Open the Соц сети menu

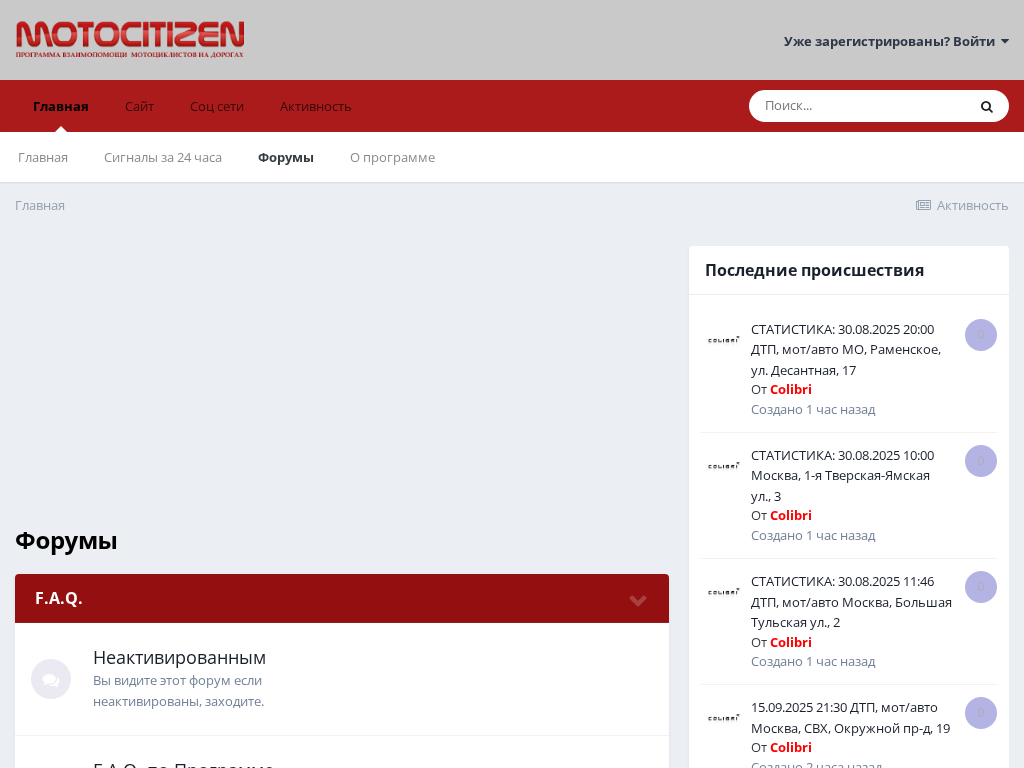point(217,106)
